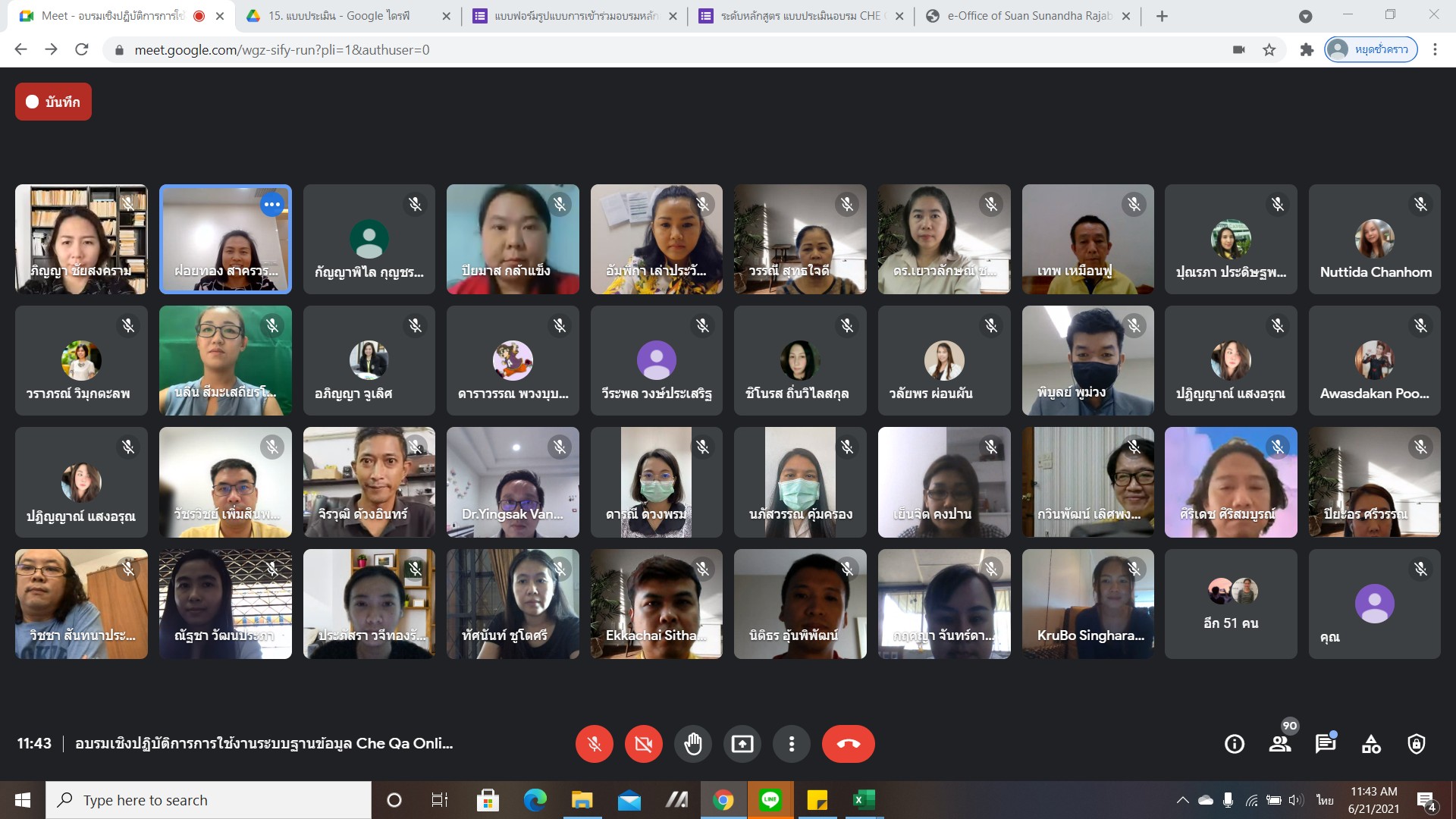Switch to the Google Drive tab
The image size is (1456, 819).
click(x=338, y=16)
